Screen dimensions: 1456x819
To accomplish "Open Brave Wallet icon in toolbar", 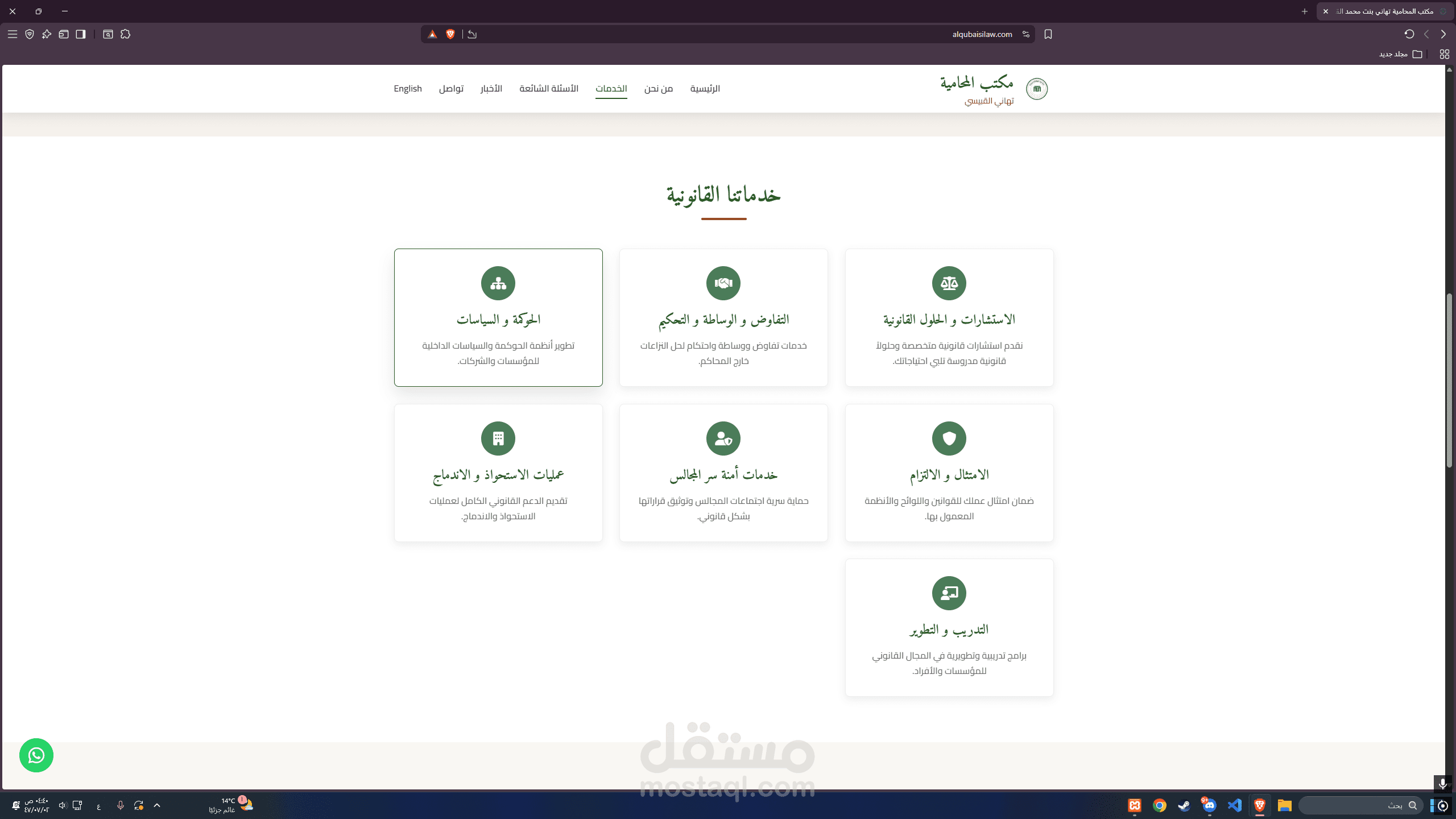I will [64, 34].
